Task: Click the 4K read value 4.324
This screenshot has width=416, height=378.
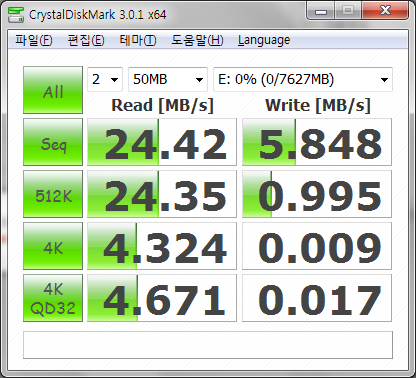Action: coord(162,246)
